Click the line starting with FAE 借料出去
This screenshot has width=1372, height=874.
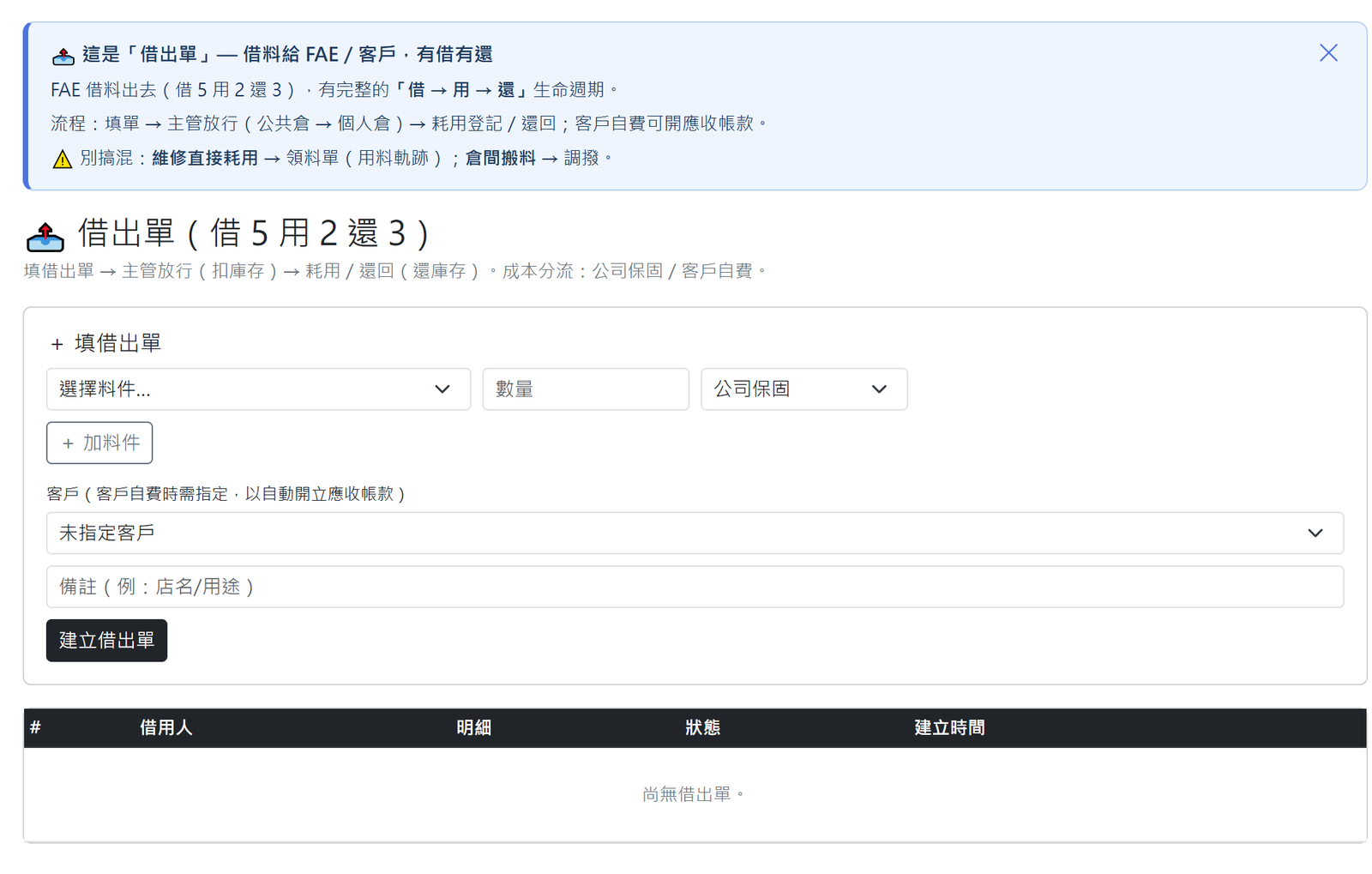click(334, 90)
